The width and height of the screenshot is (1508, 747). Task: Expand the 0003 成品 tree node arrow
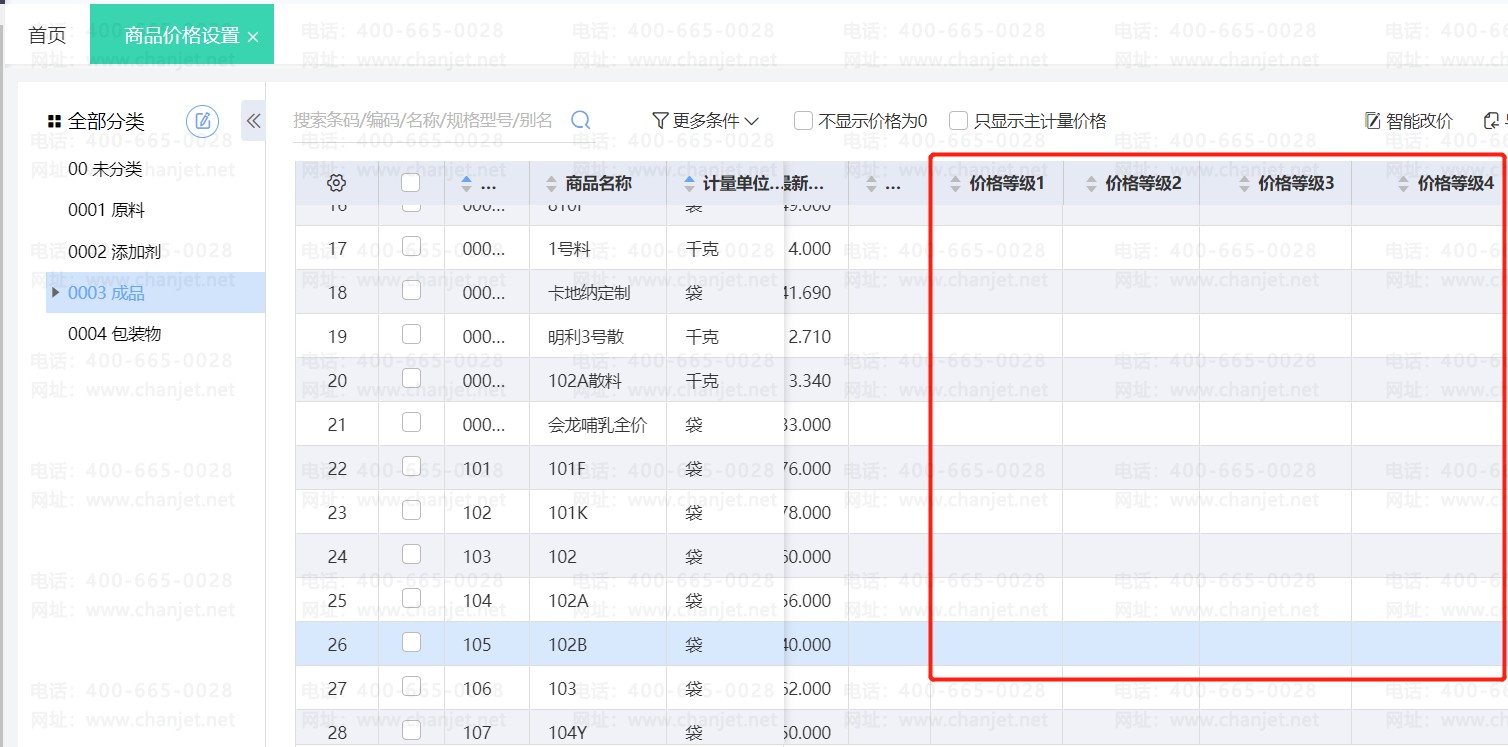(55, 293)
